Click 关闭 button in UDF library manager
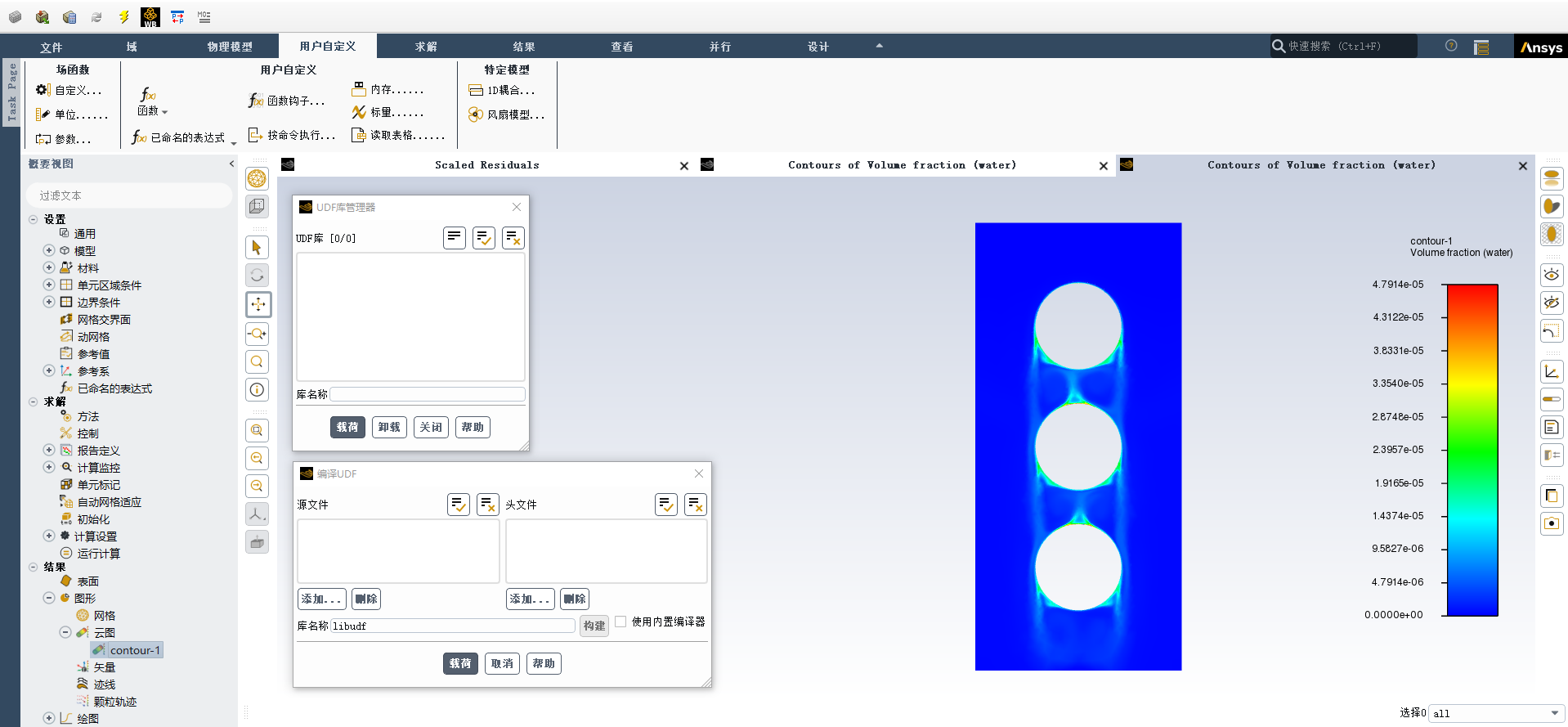The width and height of the screenshot is (1568, 727). tap(431, 427)
